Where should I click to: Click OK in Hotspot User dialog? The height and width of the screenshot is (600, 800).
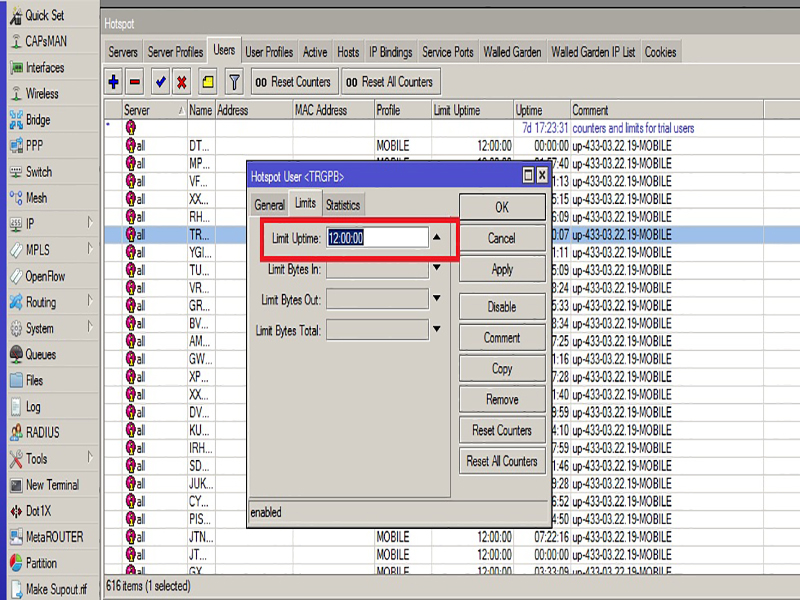click(502, 207)
